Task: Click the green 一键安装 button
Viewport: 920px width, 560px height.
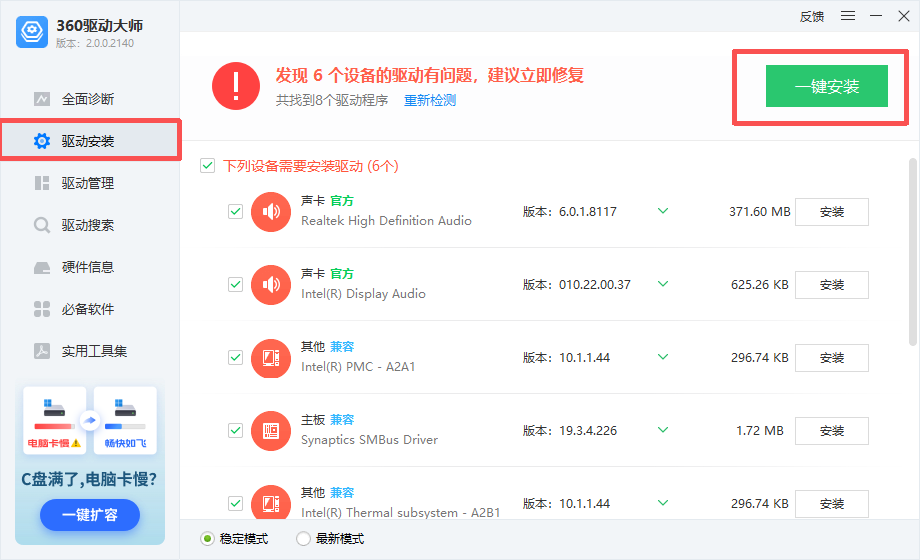Action: (x=827, y=86)
